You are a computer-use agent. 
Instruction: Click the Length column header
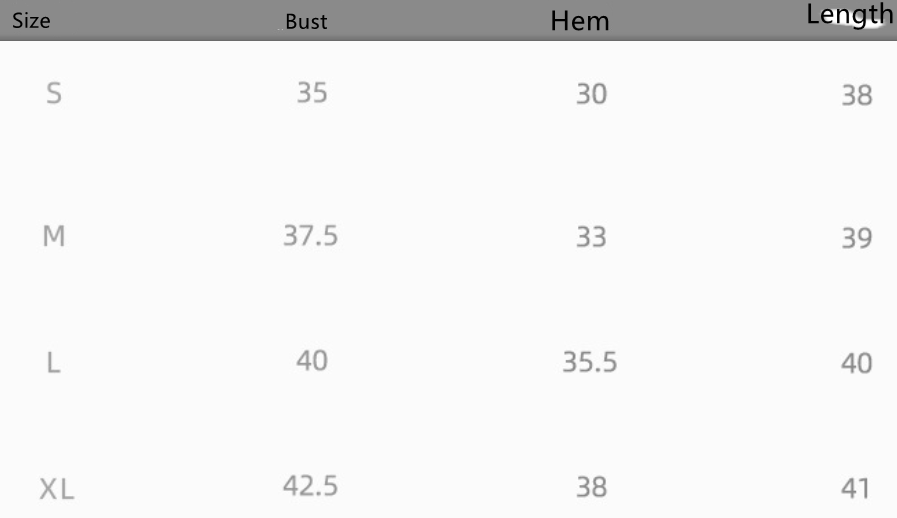tap(849, 15)
